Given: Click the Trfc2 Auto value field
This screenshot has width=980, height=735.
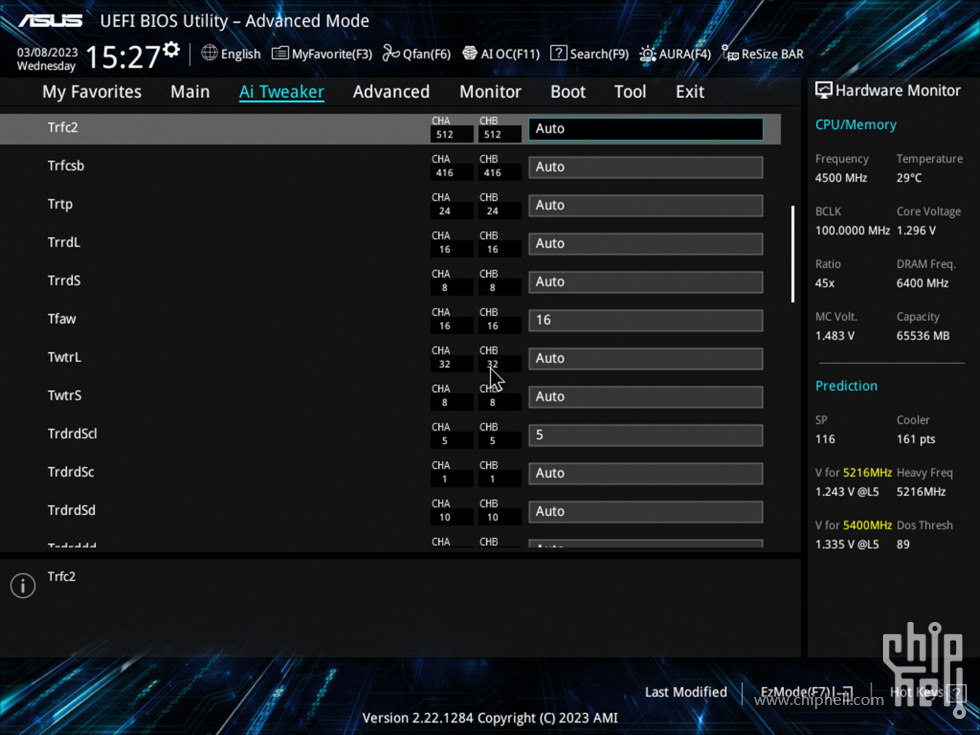Looking at the screenshot, I should [x=646, y=129].
